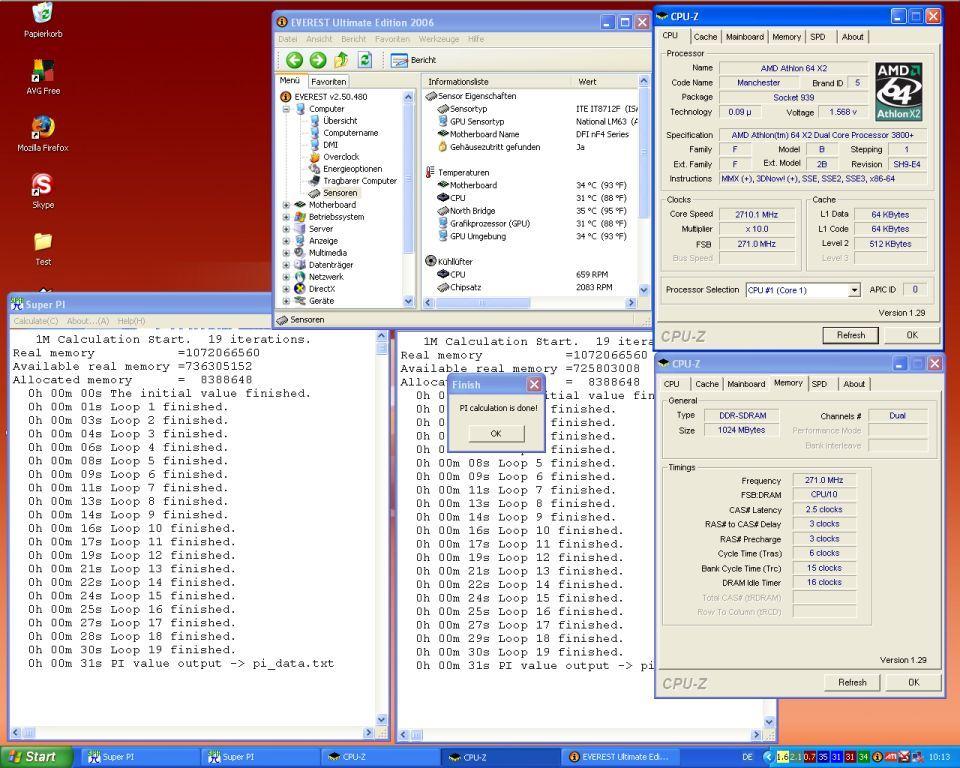Click OK in the Finish dialog

tap(496, 434)
